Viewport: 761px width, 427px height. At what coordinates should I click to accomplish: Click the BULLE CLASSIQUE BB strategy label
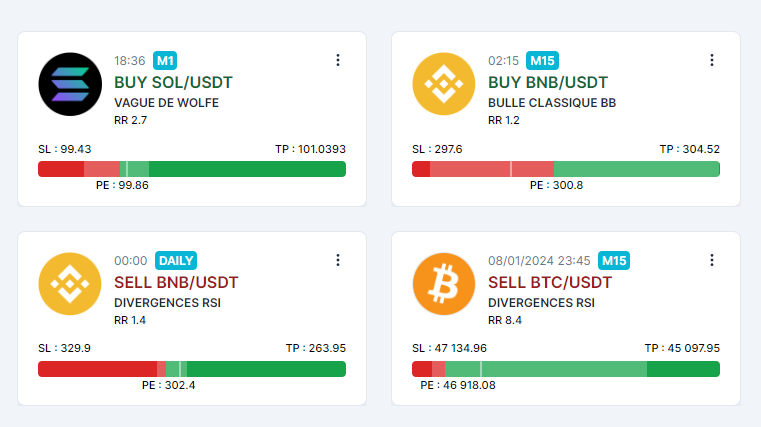point(552,103)
